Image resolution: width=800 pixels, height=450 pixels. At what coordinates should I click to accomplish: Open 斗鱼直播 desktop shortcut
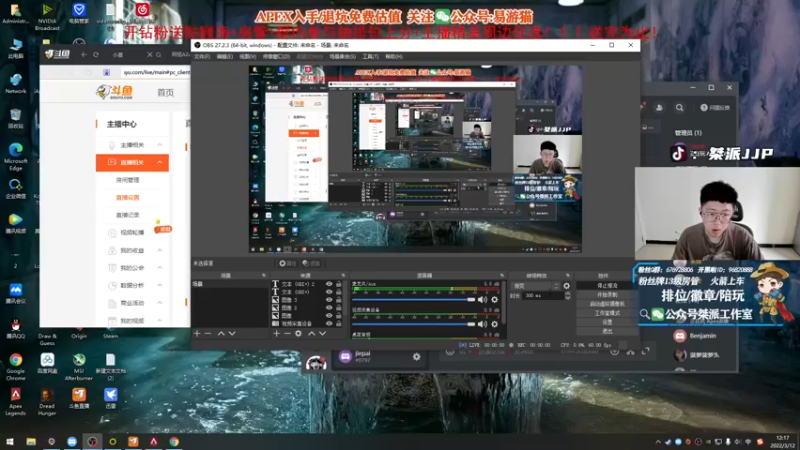pos(79,398)
